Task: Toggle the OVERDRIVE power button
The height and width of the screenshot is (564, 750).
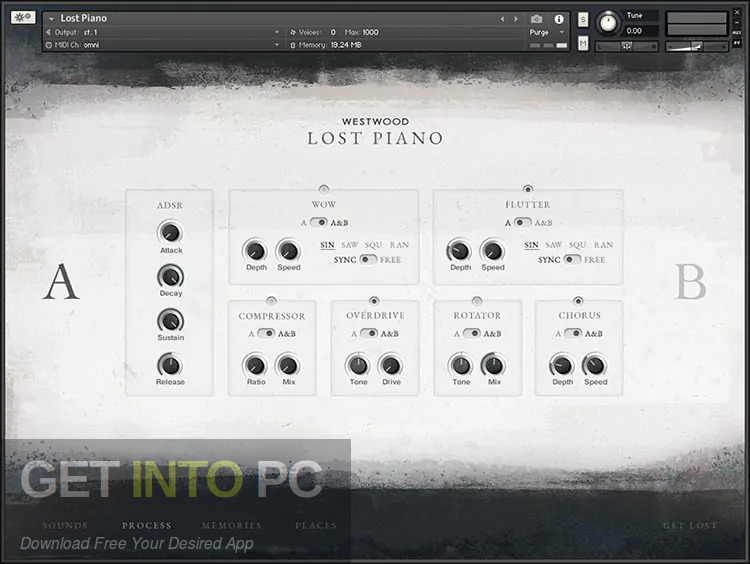Action: [374, 301]
